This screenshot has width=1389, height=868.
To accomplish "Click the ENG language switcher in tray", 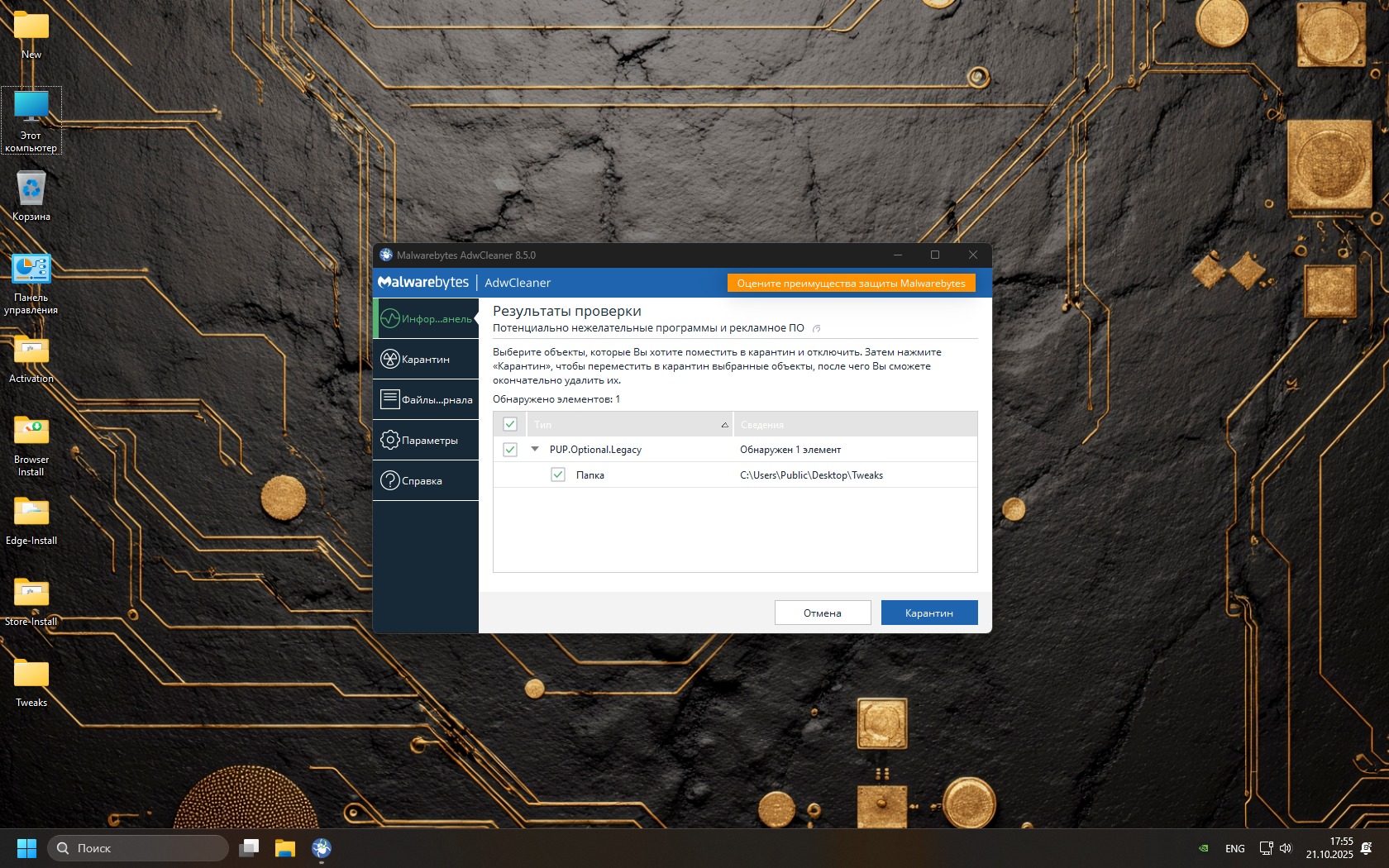I will (x=1234, y=848).
